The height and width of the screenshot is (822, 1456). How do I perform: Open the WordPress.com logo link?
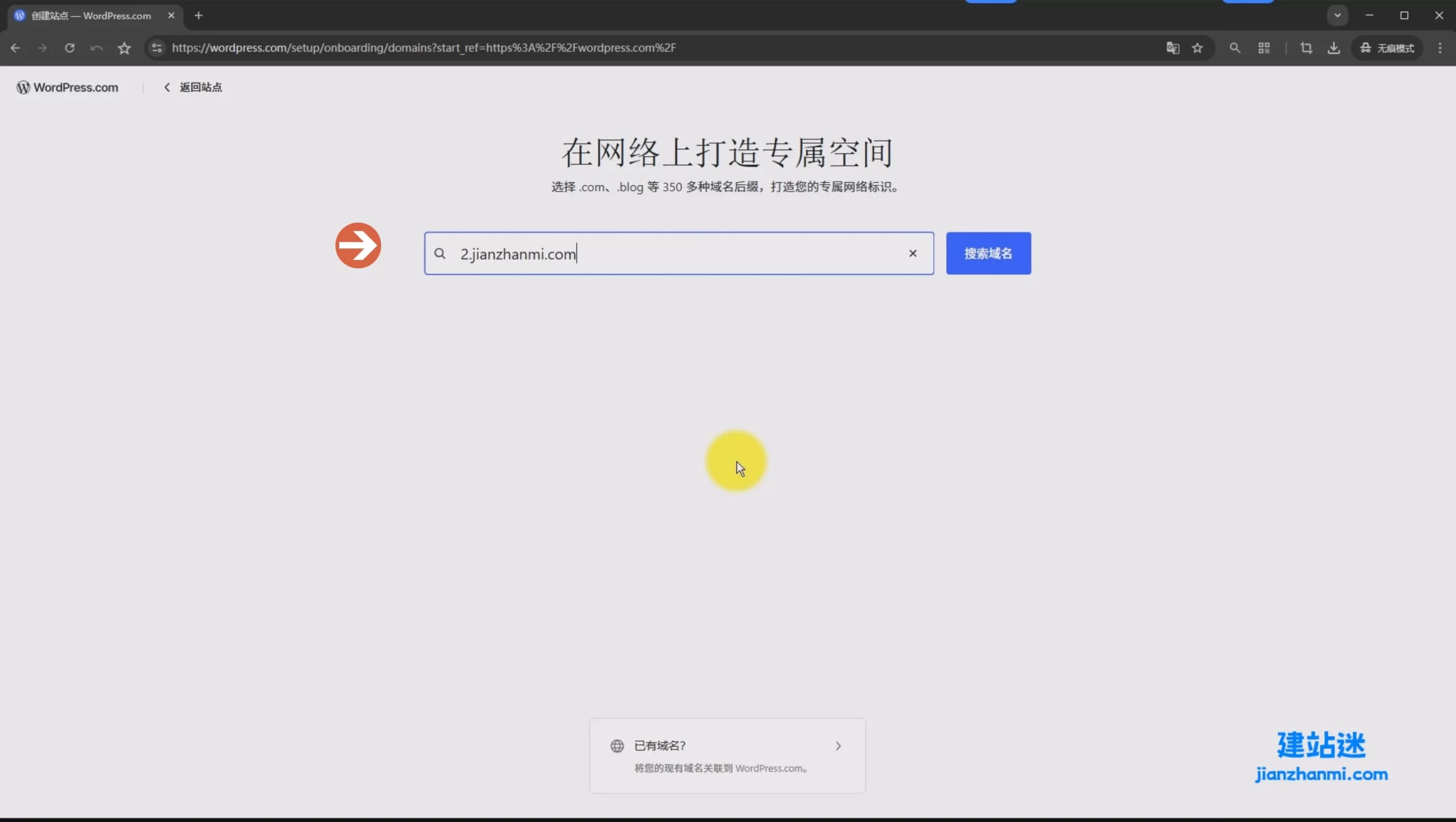[68, 87]
